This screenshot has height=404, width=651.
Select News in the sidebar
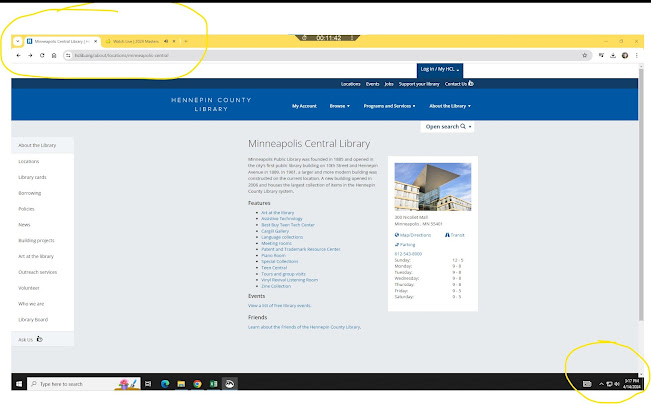(24, 225)
